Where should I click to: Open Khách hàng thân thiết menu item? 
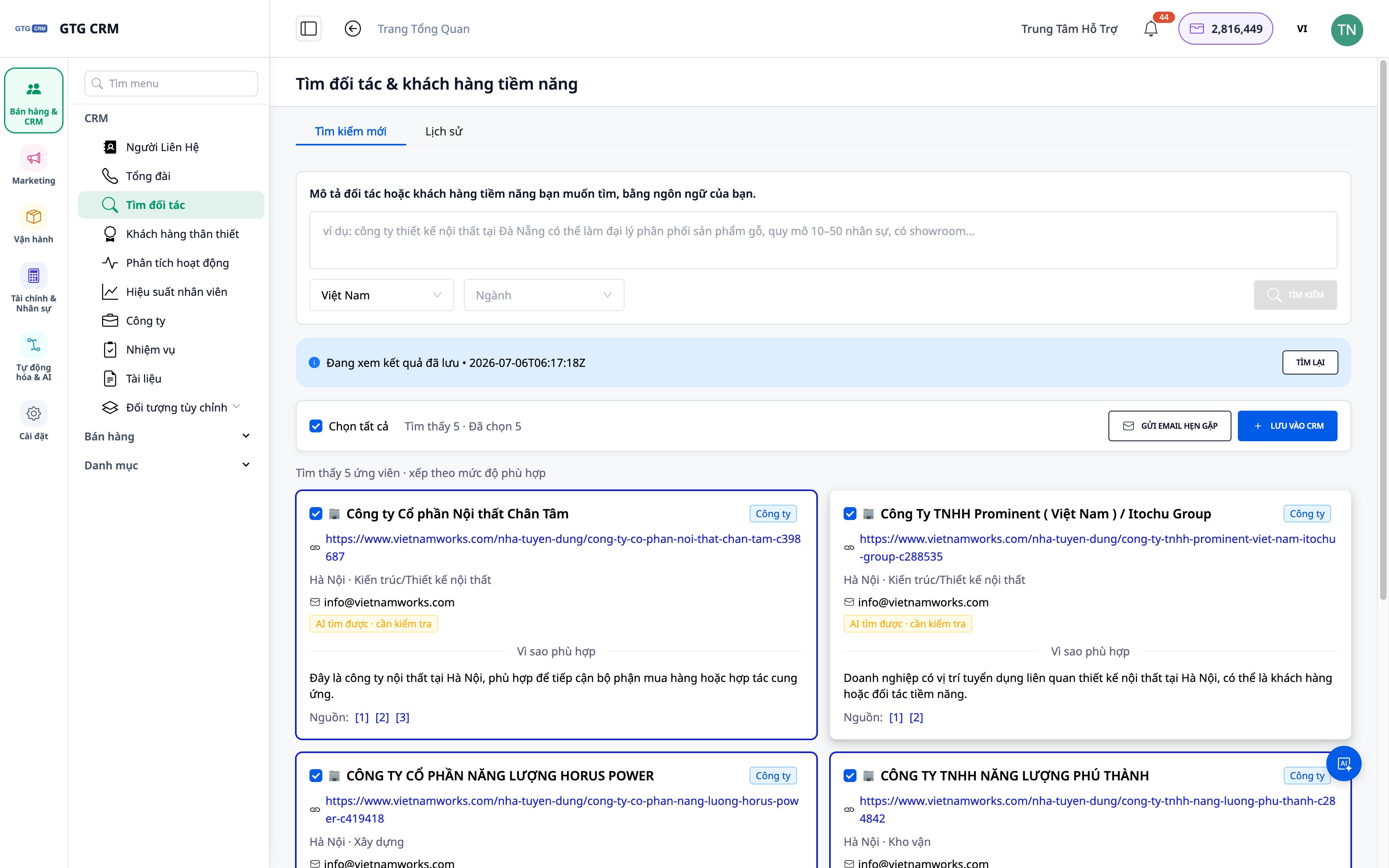[x=171, y=233]
